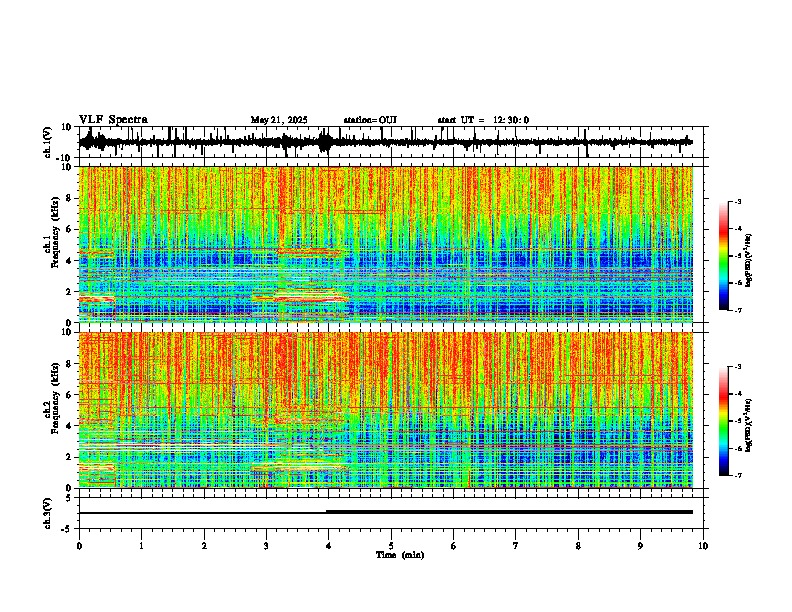Click the "-3" label on ch.1 color bar
Screen dimensions: 792x612
(738, 202)
